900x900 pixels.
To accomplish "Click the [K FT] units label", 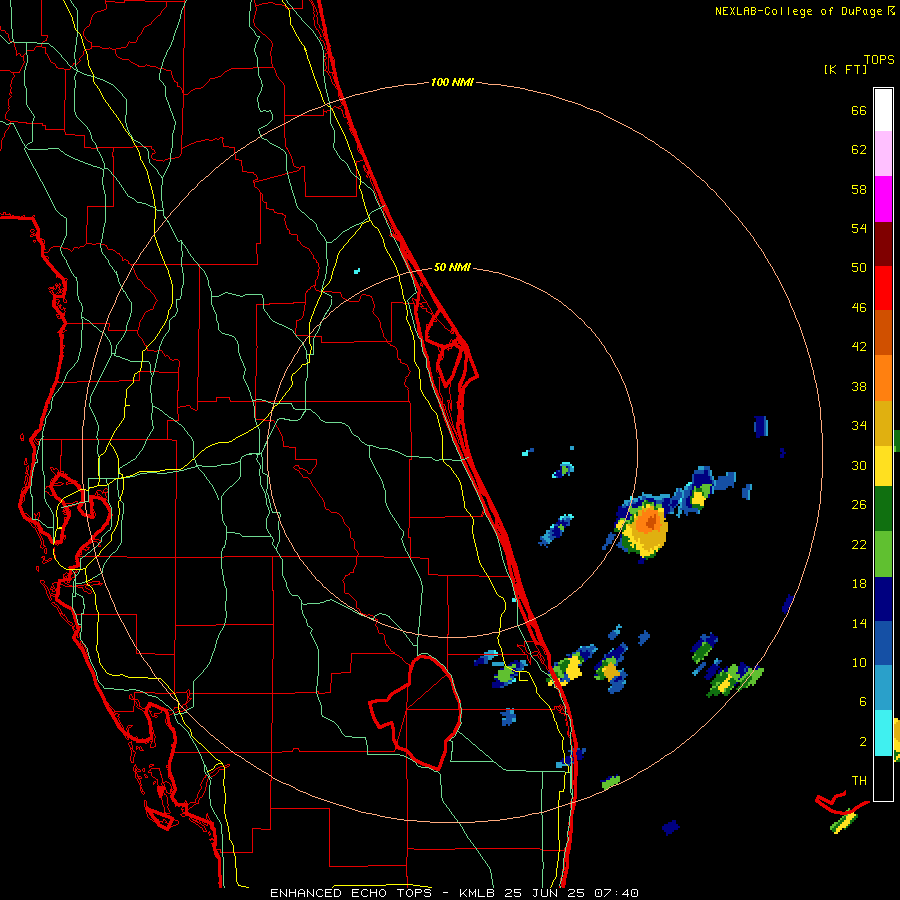I will tap(845, 69).
